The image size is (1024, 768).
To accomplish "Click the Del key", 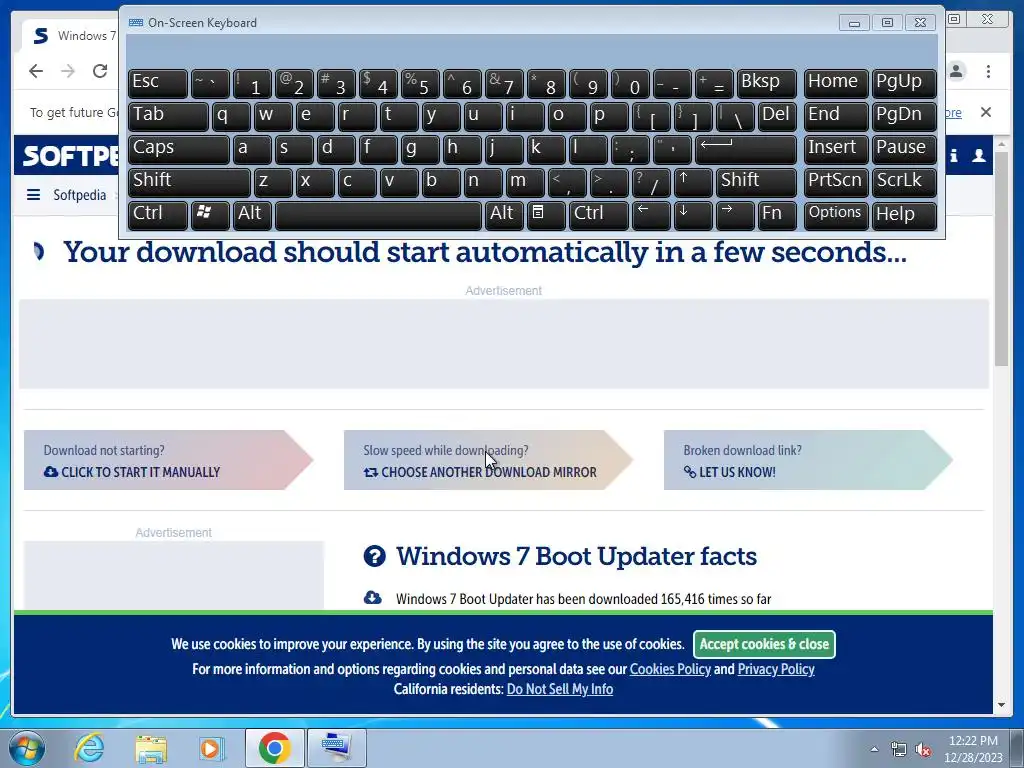I will click(x=778, y=116).
